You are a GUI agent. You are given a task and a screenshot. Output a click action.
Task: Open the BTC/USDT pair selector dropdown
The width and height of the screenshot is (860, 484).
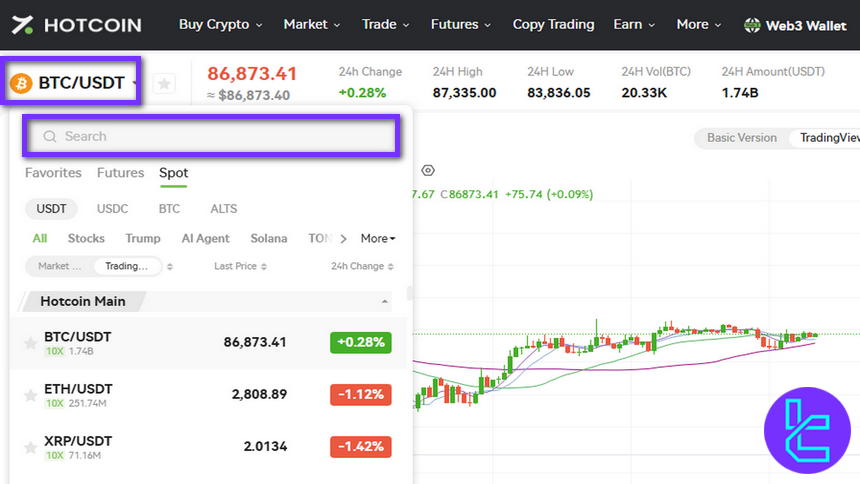click(x=73, y=83)
